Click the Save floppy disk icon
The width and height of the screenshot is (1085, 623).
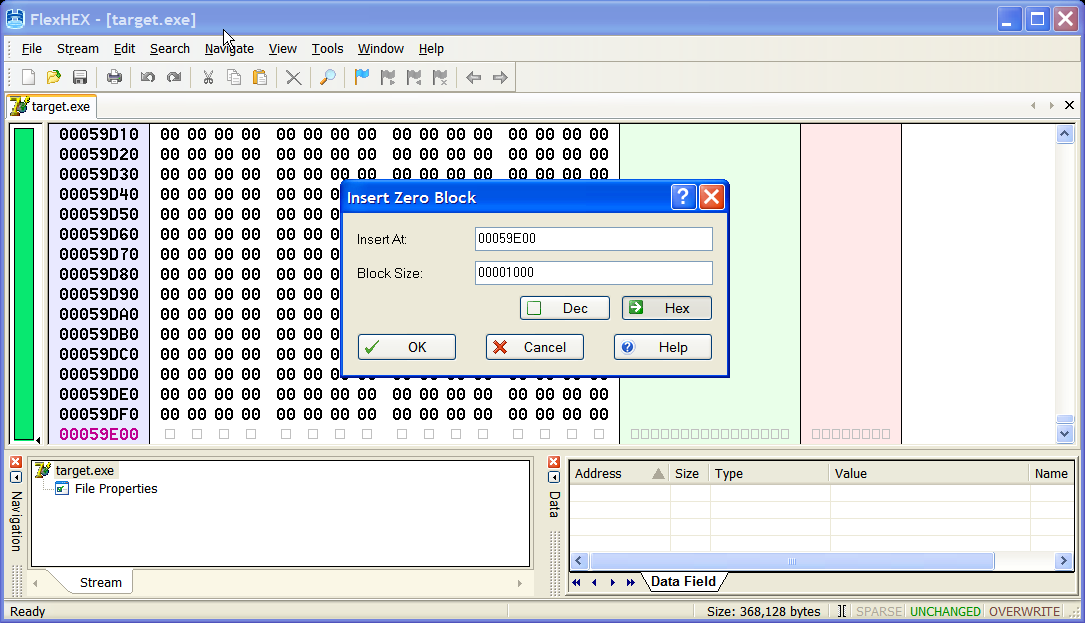pos(80,77)
